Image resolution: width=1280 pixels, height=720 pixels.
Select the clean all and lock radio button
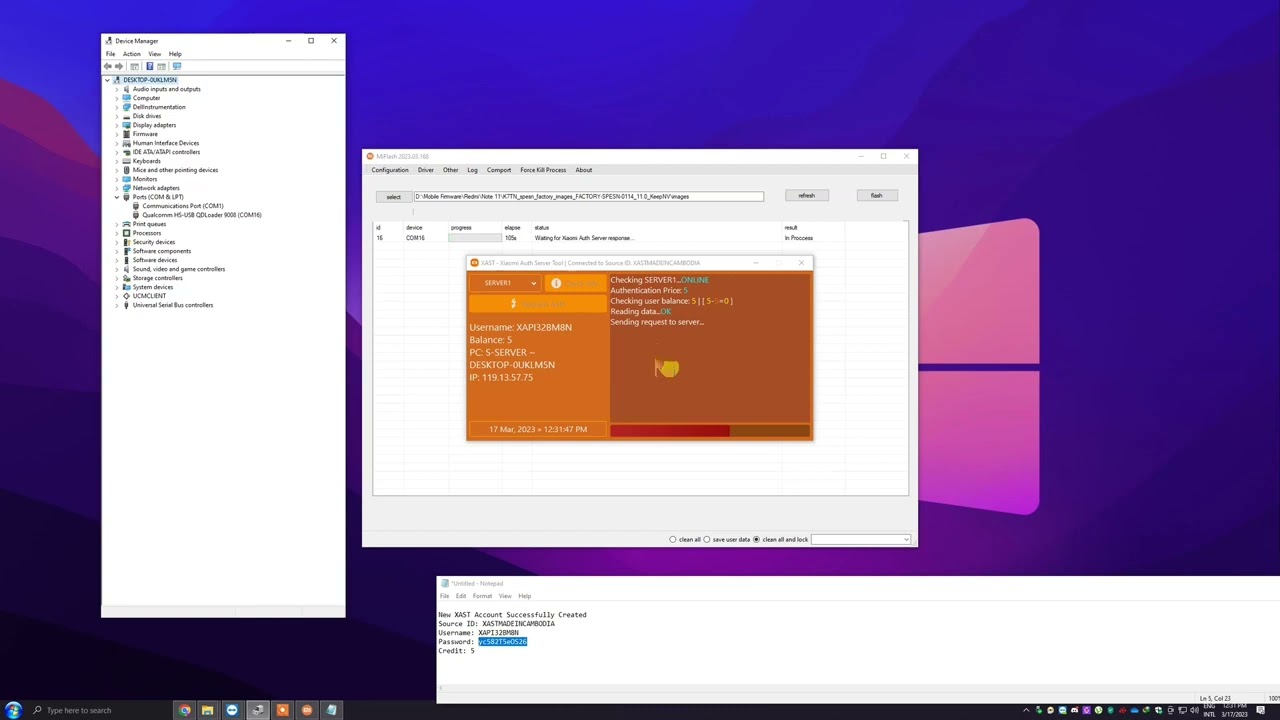point(757,540)
